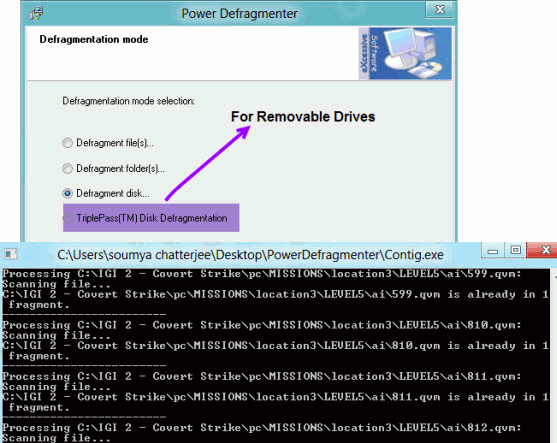Minimize the Contig.exe console window
The image size is (557, 443).
(493, 250)
